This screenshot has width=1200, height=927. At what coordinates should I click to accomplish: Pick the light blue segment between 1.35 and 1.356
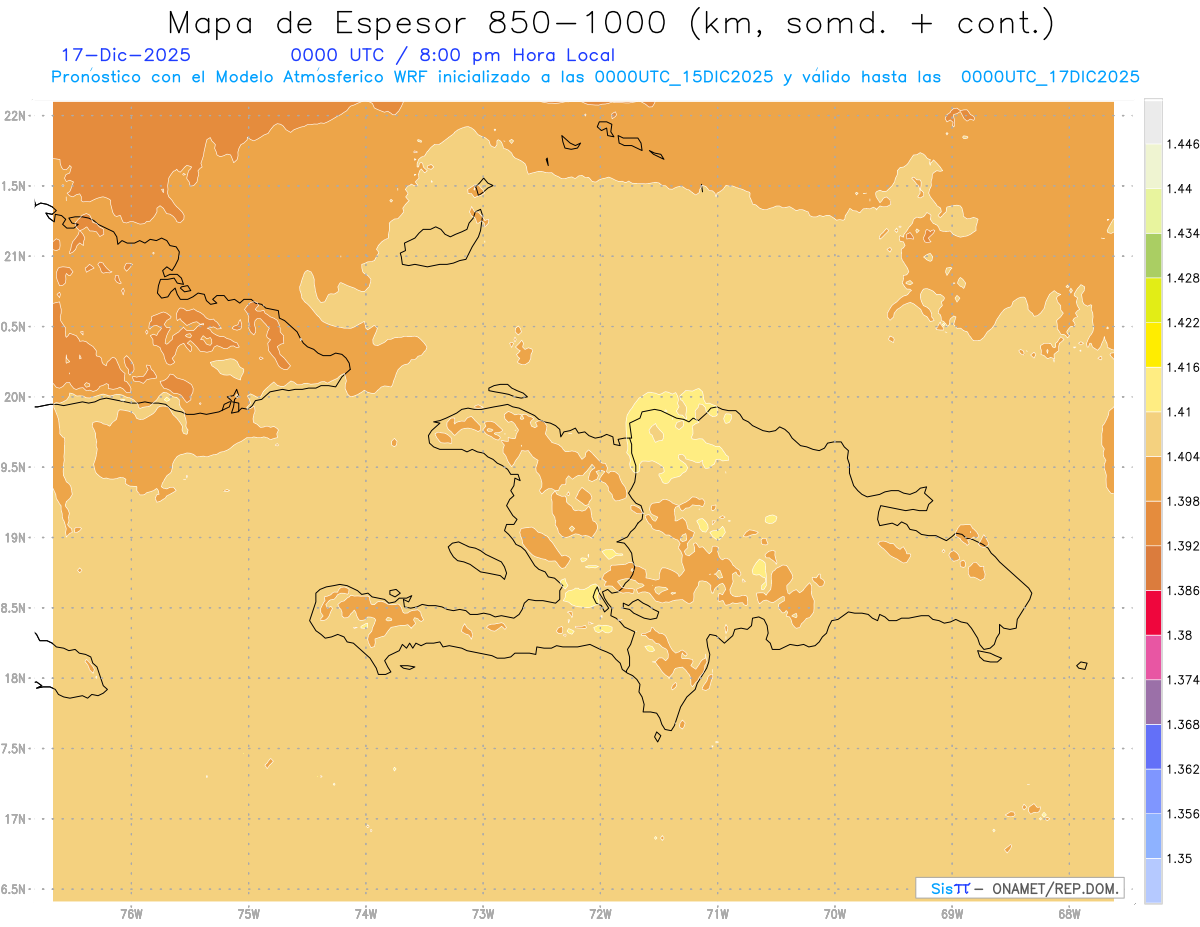click(x=1153, y=836)
